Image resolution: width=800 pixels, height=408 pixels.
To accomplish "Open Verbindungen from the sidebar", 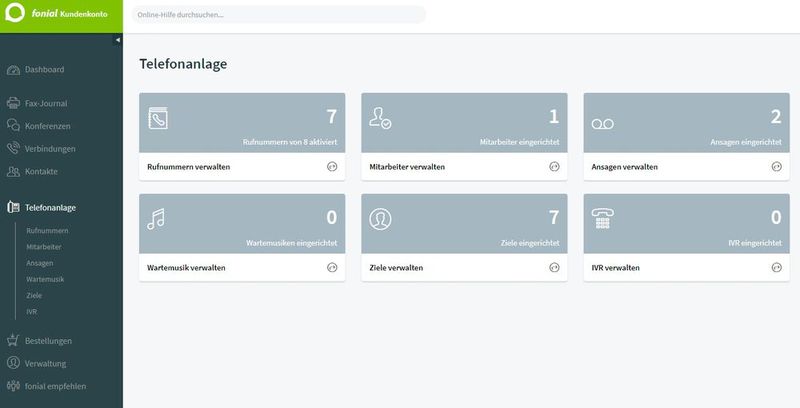I will coord(50,149).
